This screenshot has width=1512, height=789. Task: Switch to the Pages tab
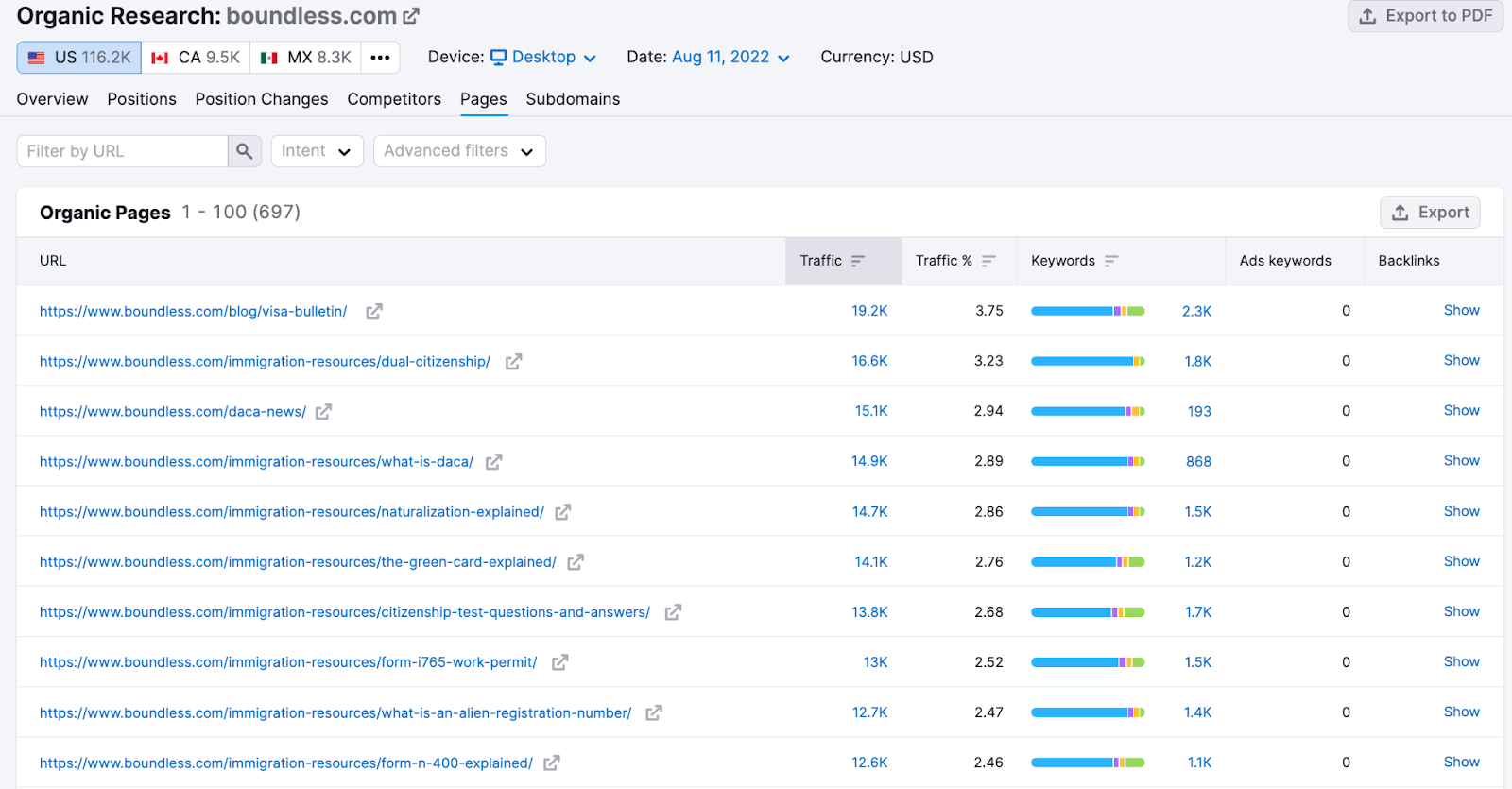click(x=484, y=99)
